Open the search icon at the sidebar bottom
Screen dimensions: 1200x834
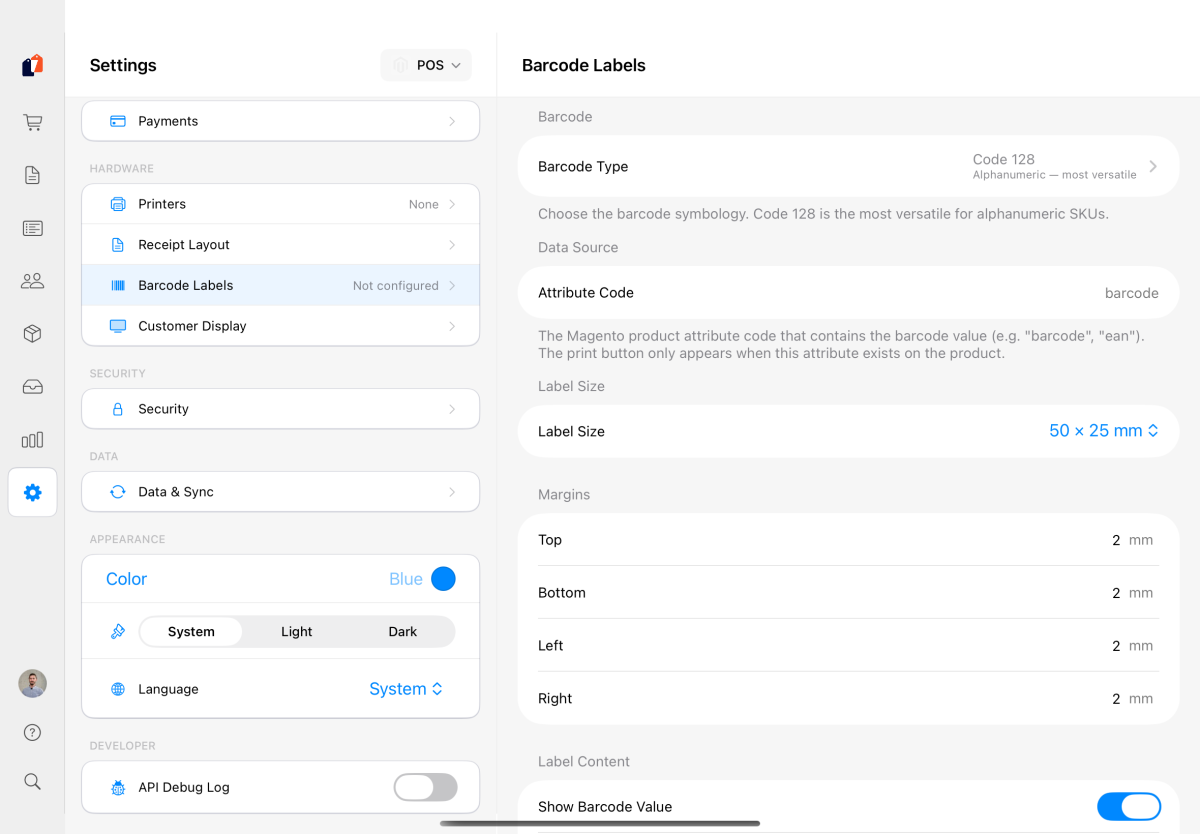tap(32, 781)
